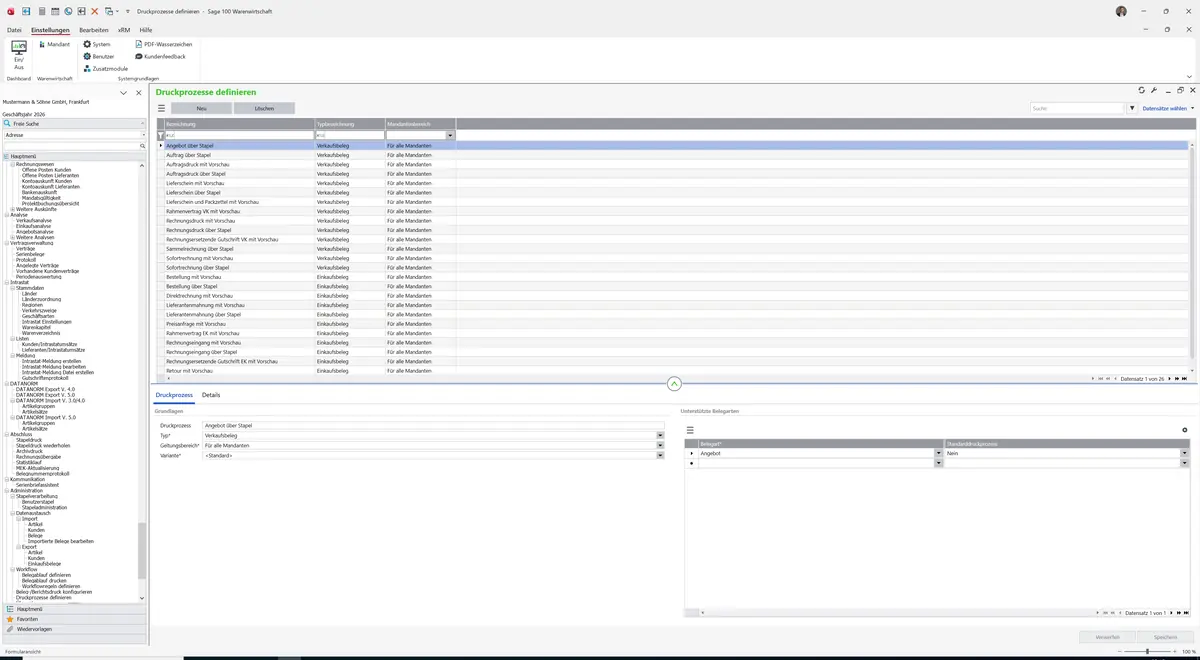Open the PDF-Wasserzeichen settings
Viewport: 1200px width, 660px height.
(163, 44)
